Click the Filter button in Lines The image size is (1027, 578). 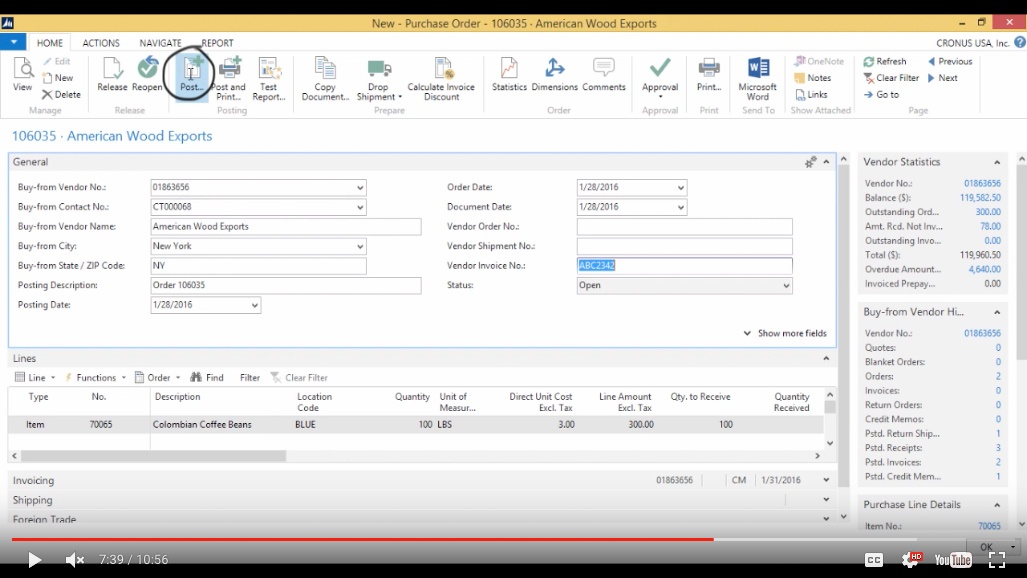click(x=250, y=377)
